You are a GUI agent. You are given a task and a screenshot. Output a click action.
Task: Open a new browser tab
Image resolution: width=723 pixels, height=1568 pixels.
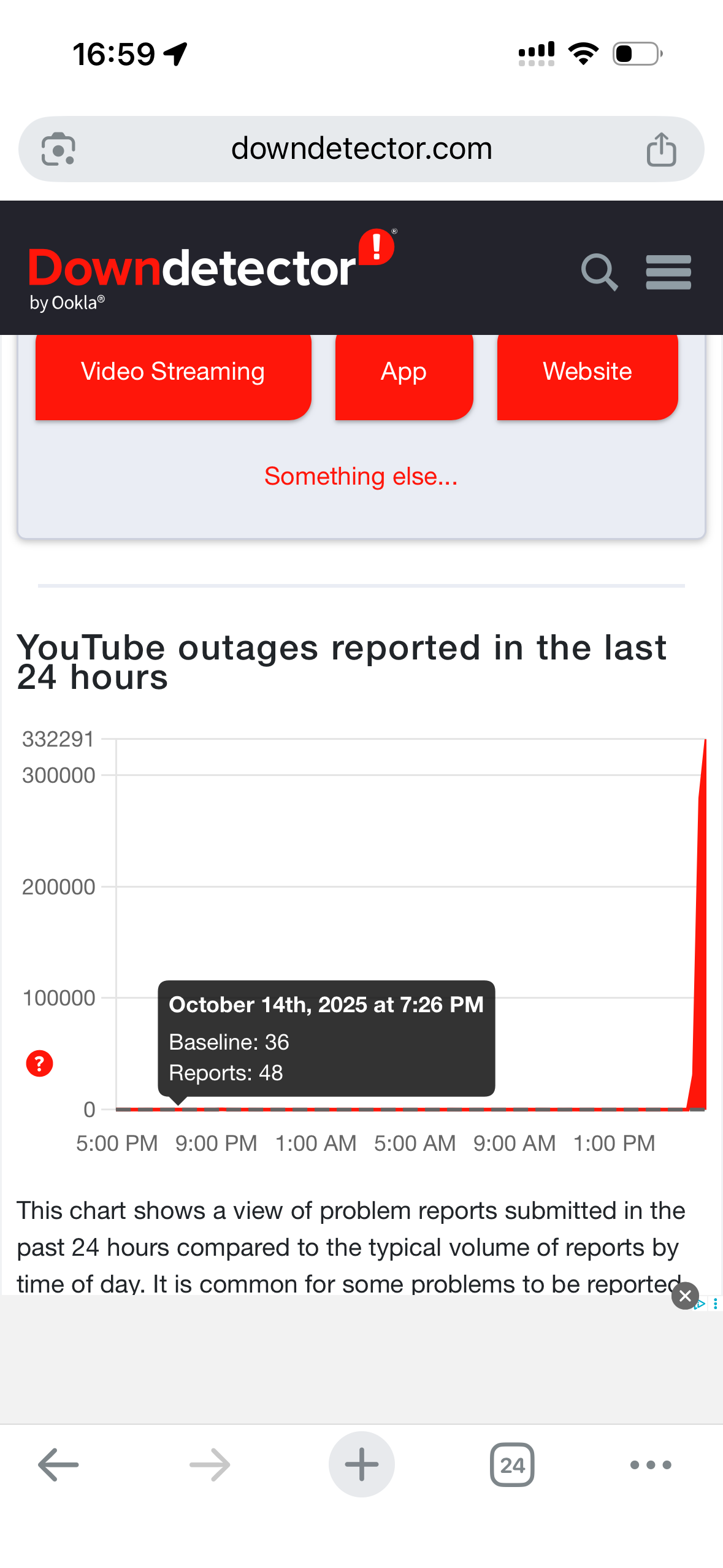click(361, 1464)
